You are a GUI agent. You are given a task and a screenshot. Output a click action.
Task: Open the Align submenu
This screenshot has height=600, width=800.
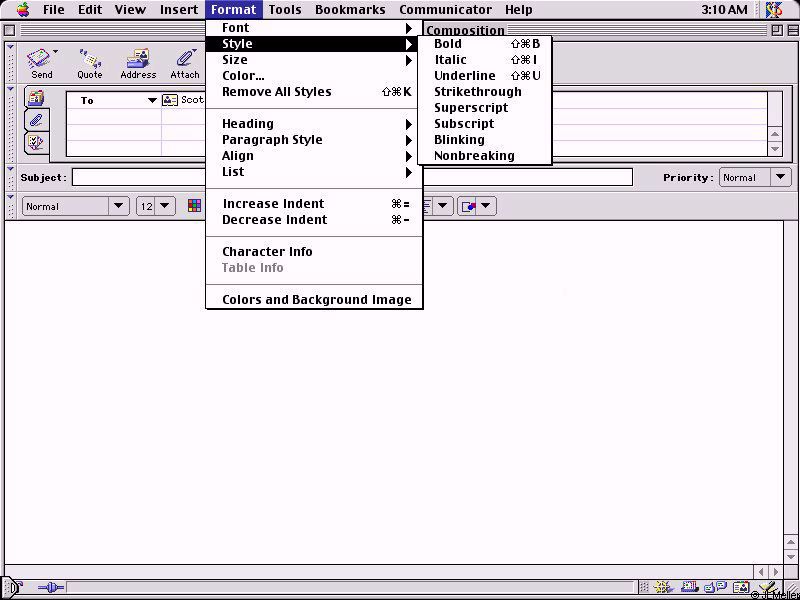pos(314,156)
